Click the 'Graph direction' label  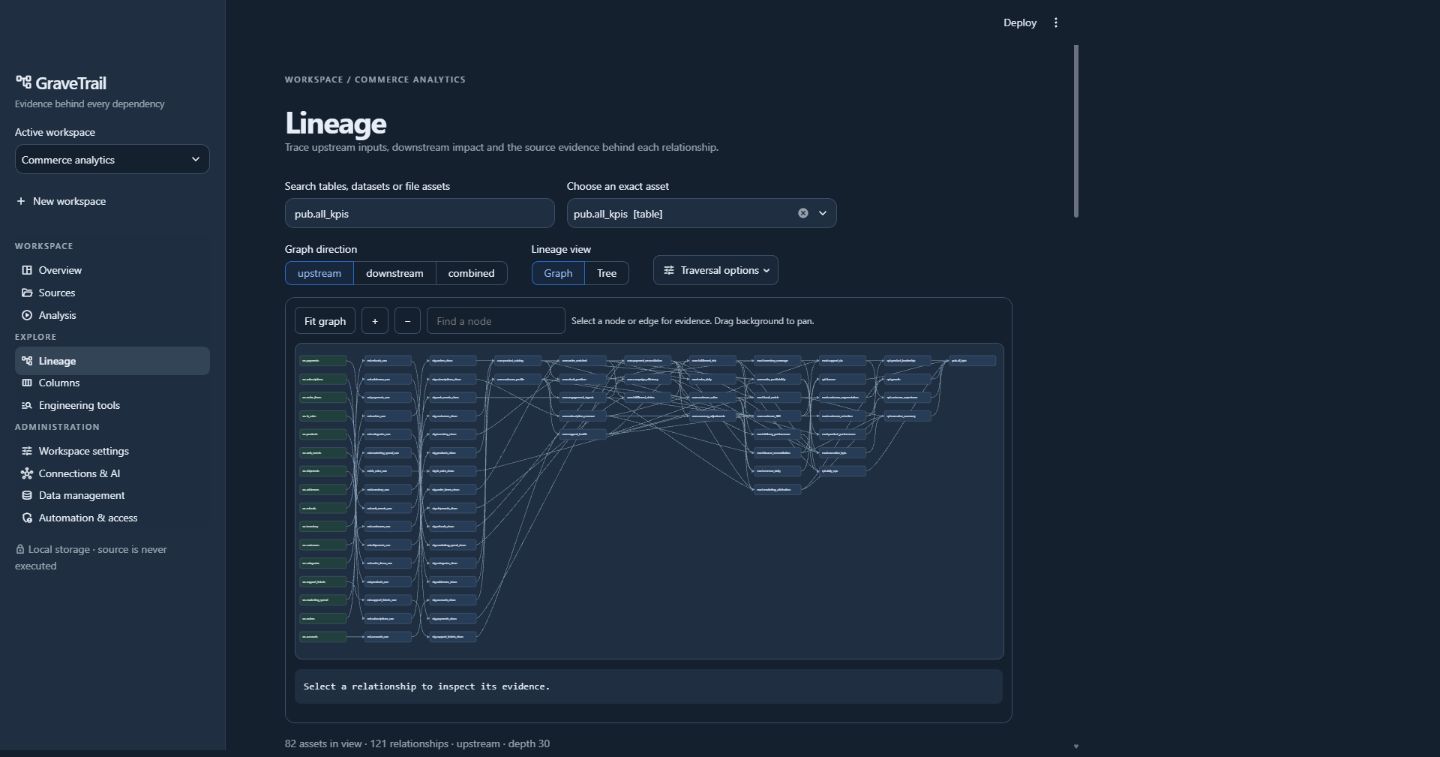(x=321, y=249)
